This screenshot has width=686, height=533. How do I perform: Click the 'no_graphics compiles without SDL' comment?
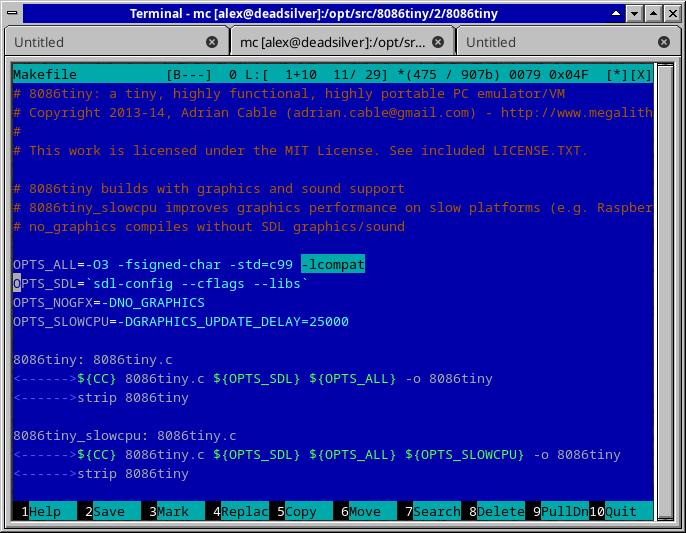pos(209,227)
